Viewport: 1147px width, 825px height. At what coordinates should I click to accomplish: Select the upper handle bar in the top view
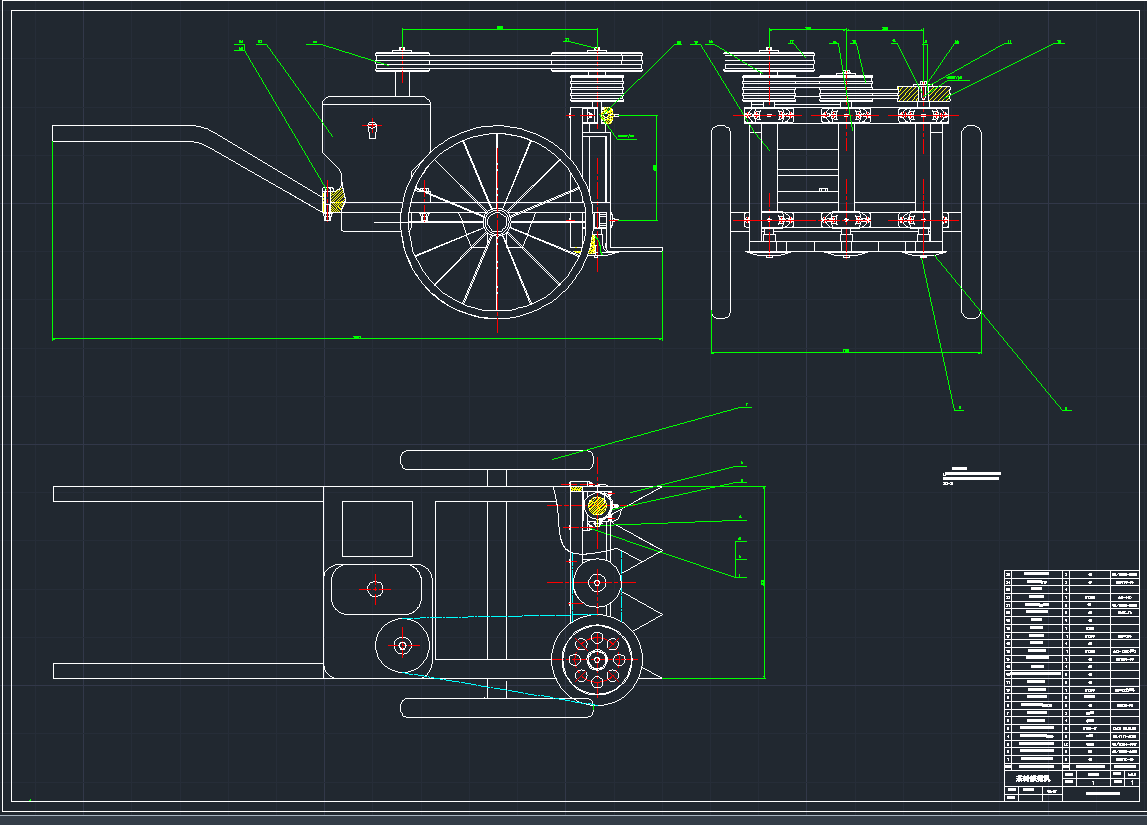tap(188, 494)
